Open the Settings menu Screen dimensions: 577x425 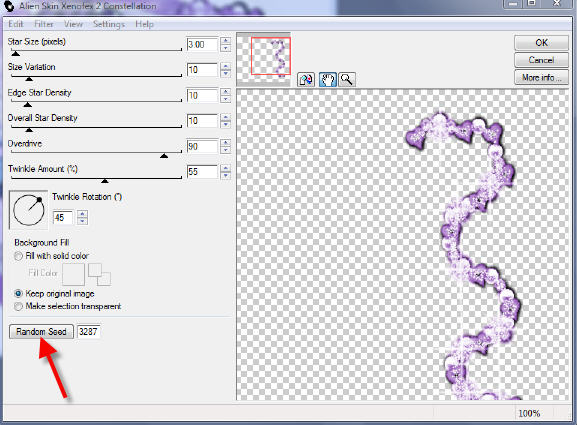click(109, 24)
